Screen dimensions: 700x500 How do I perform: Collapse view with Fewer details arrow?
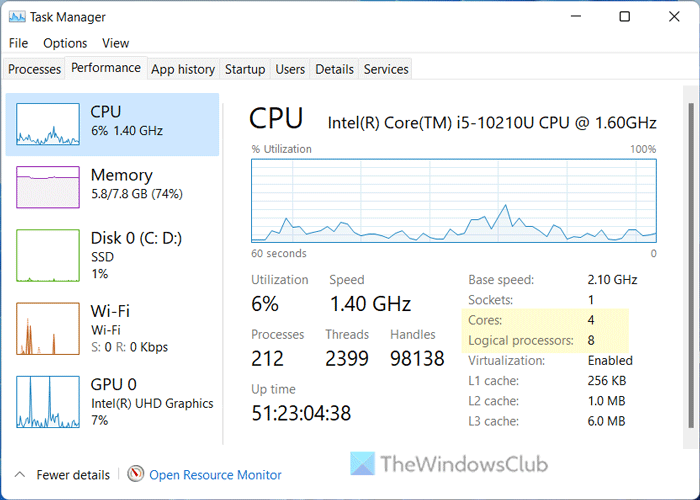[x=20, y=474]
